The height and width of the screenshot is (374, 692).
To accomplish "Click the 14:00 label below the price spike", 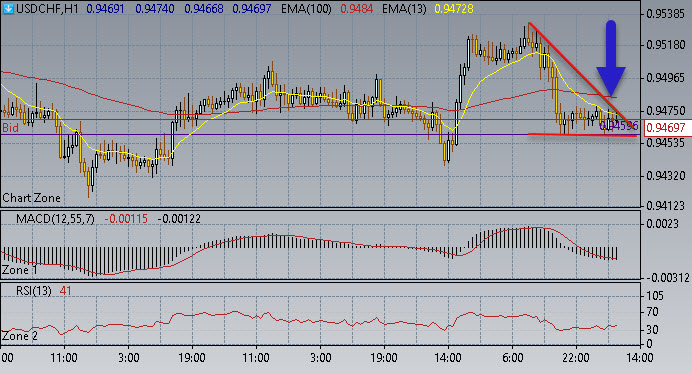I will coord(448,357).
